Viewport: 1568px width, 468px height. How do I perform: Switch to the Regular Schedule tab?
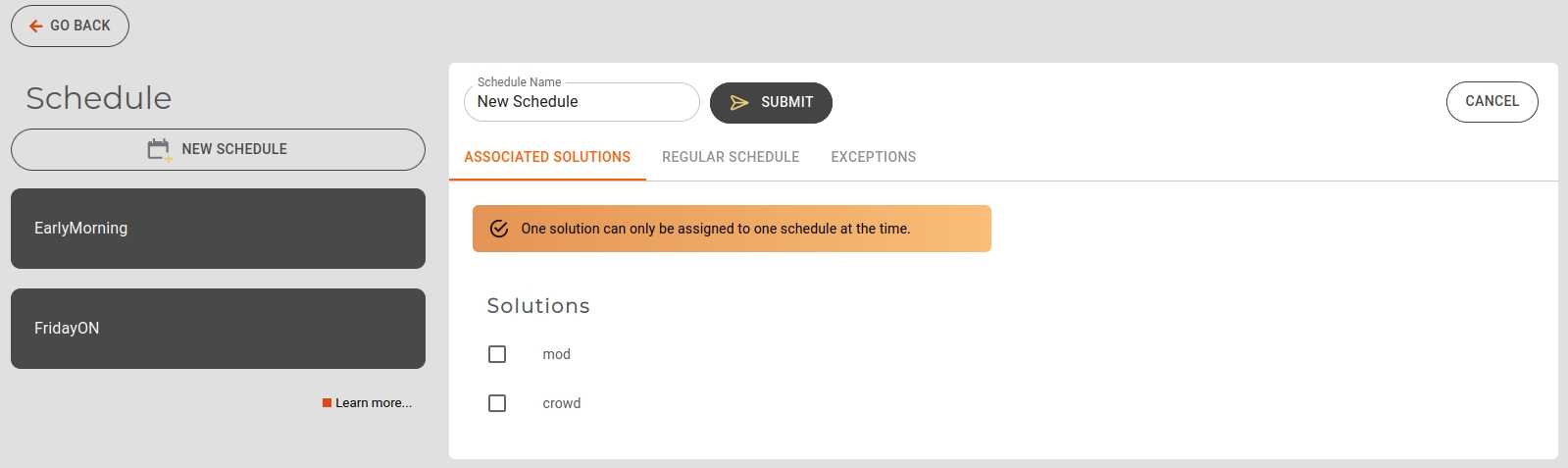(731, 157)
